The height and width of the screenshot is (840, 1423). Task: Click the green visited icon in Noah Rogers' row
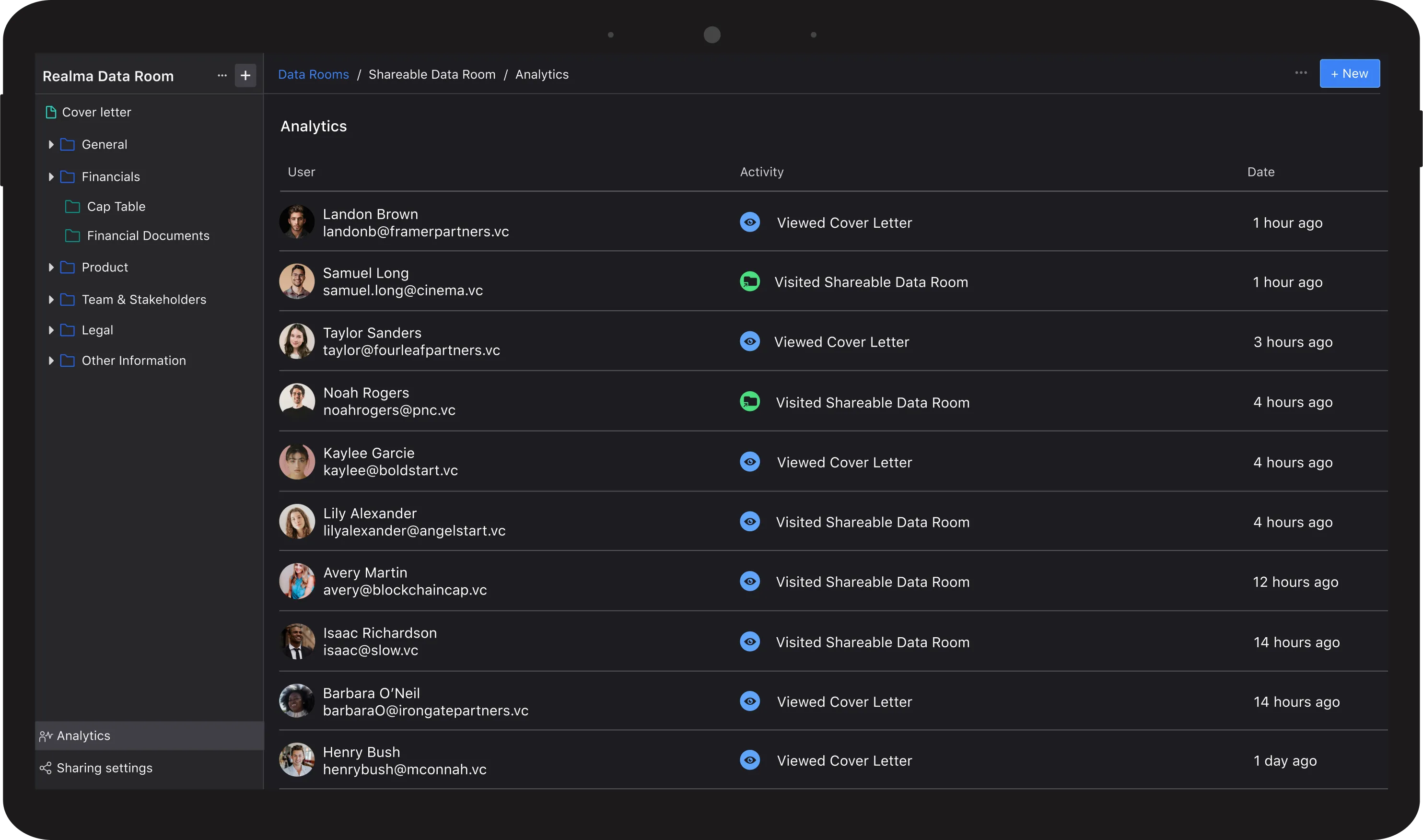click(749, 402)
